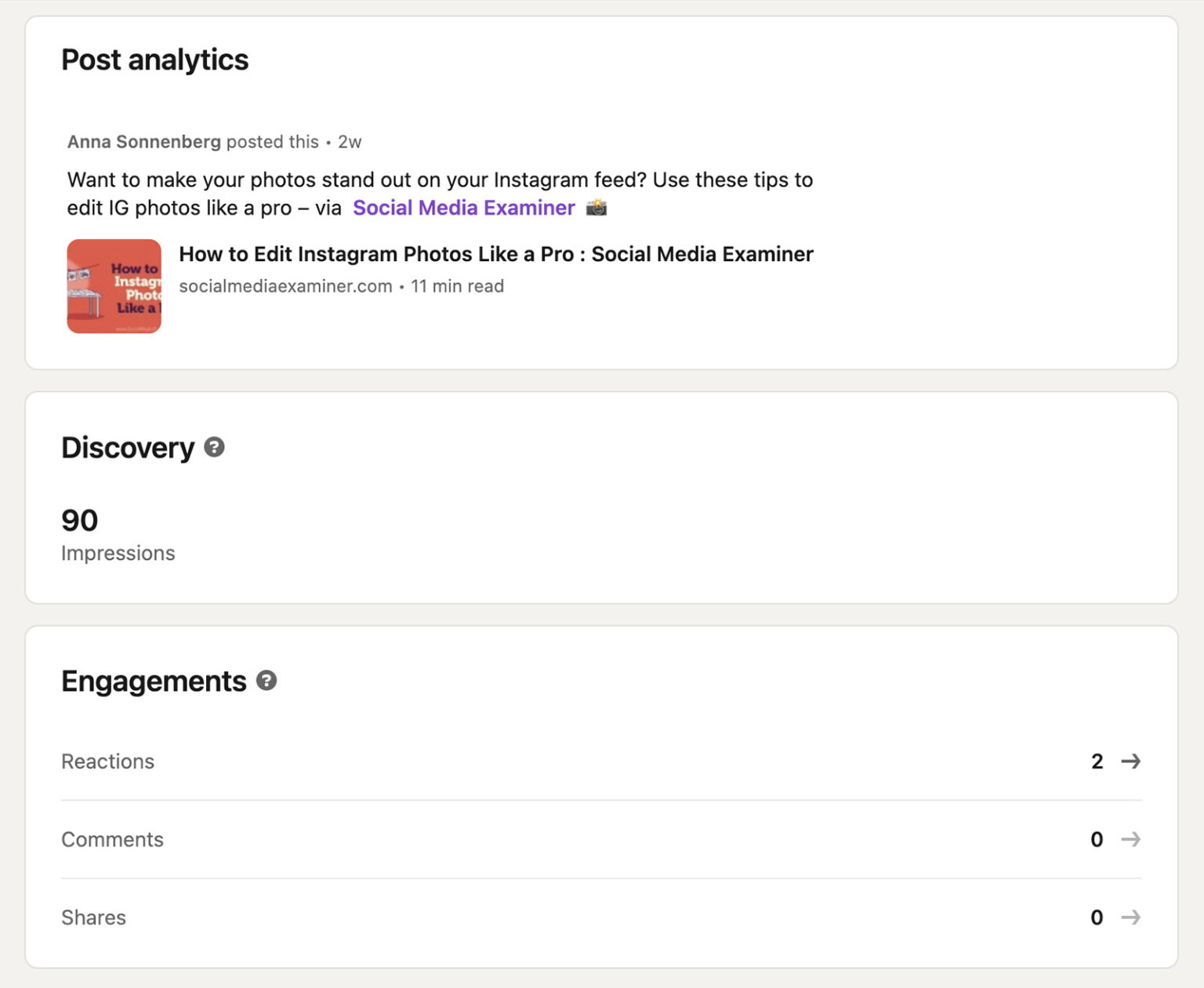
Task: Click the Post analytics heading
Action: (x=154, y=59)
